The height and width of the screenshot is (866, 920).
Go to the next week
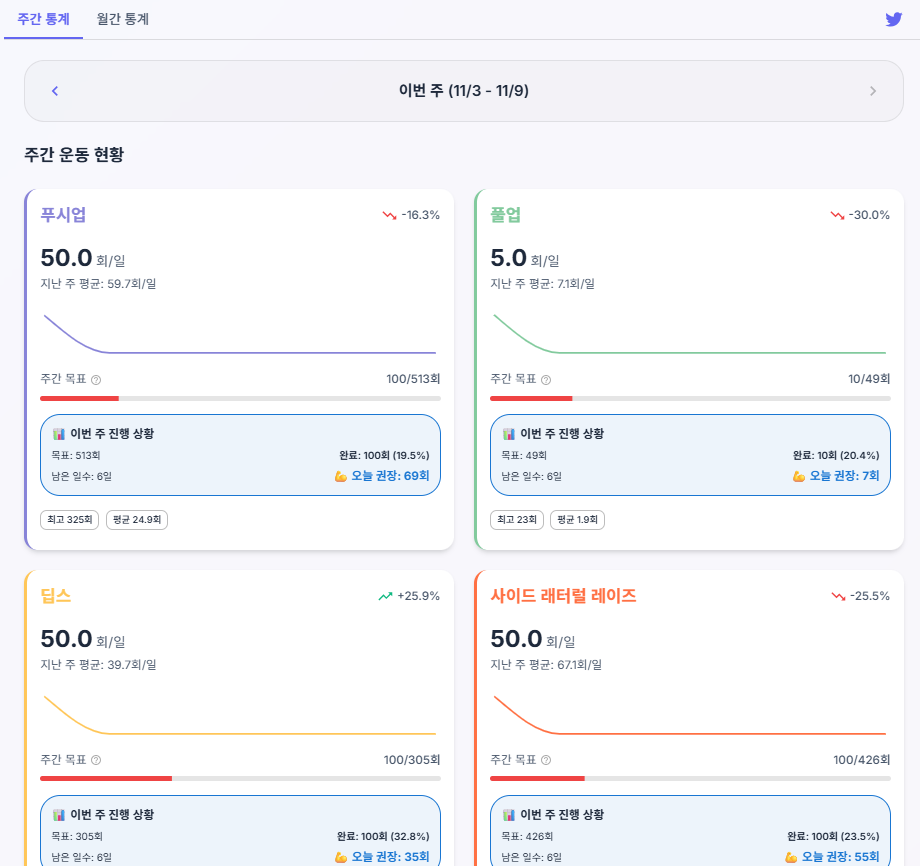click(873, 91)
